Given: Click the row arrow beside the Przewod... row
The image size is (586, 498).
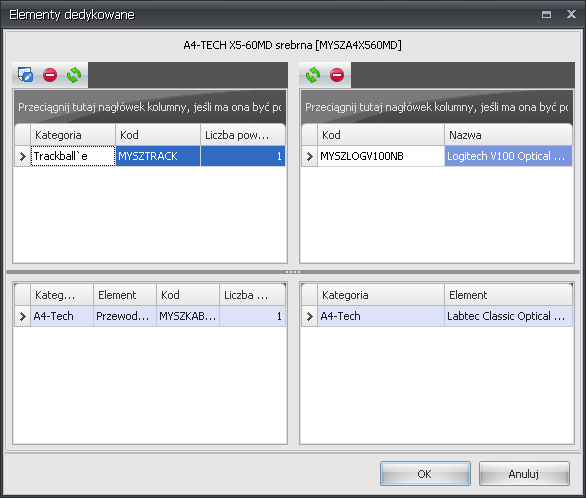Looking at the screenshot, I should [x=22, y=316].
